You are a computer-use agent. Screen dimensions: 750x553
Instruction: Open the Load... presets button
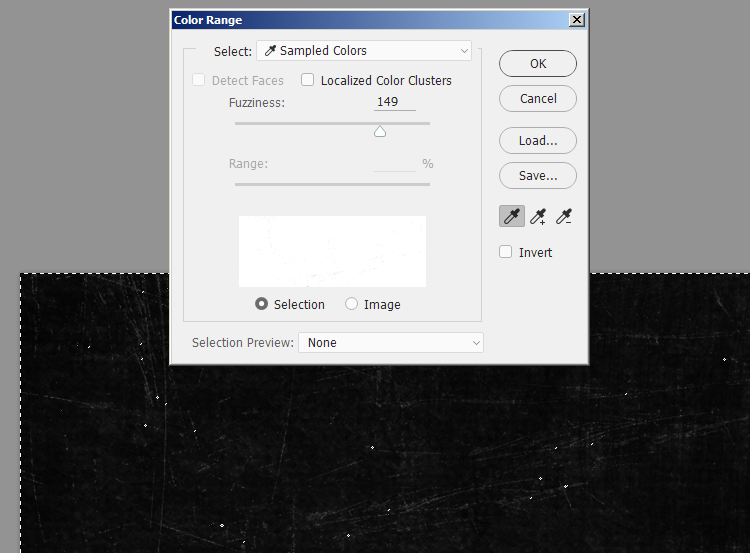pos(538,140)
